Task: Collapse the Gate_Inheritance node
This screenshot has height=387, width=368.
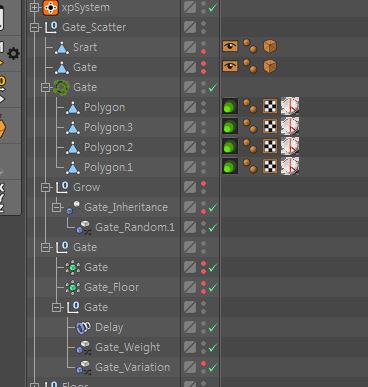Action: coord(57,208)
